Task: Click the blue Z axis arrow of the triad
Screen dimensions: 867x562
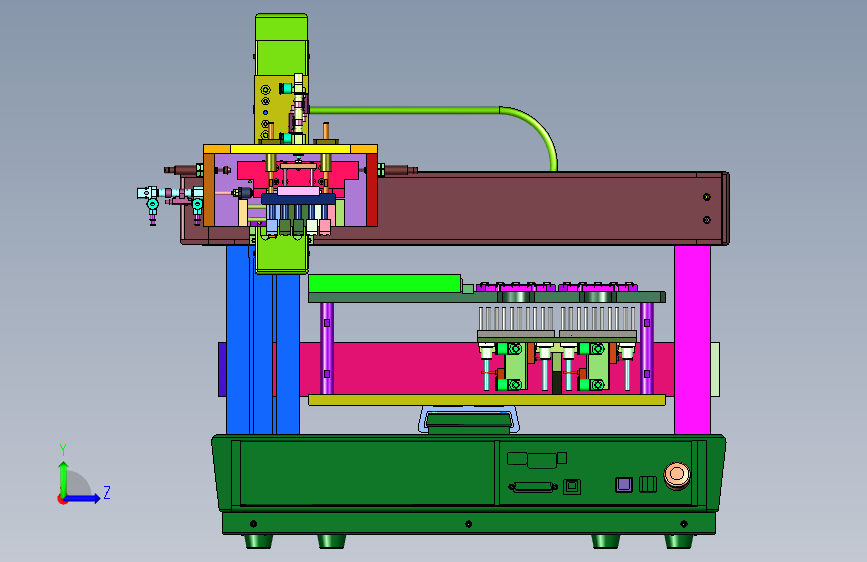Action: point(83,498)
